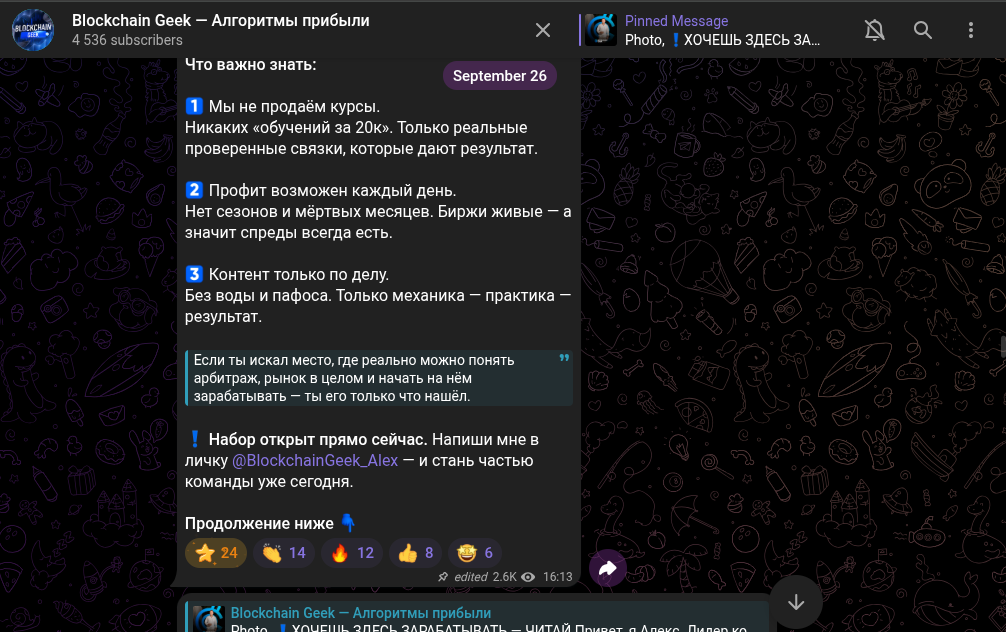The image size is (1006, 632).
Task: Jump to bottom with the down arrow button
Action: tap(796, 602)
